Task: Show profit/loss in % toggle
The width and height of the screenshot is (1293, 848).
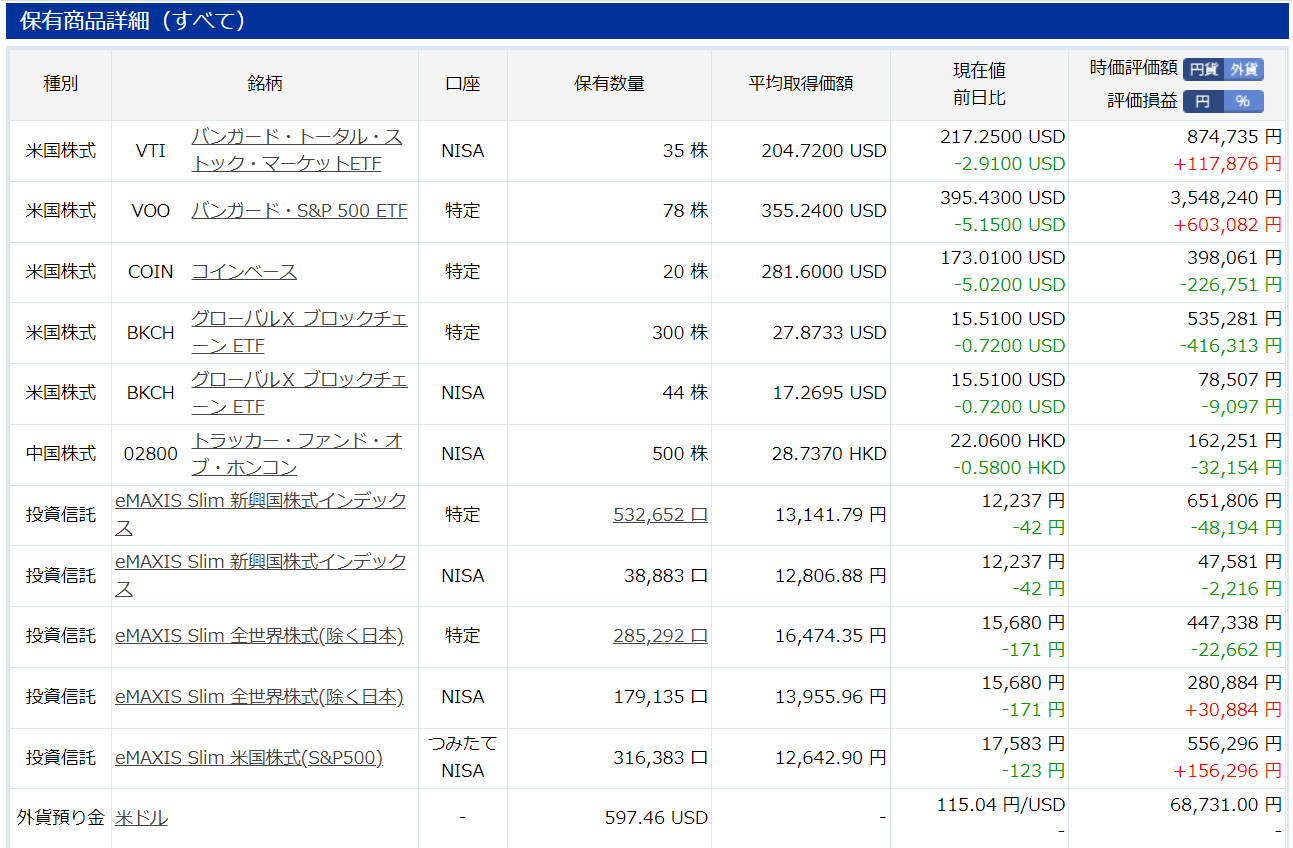Action: 1243,101
